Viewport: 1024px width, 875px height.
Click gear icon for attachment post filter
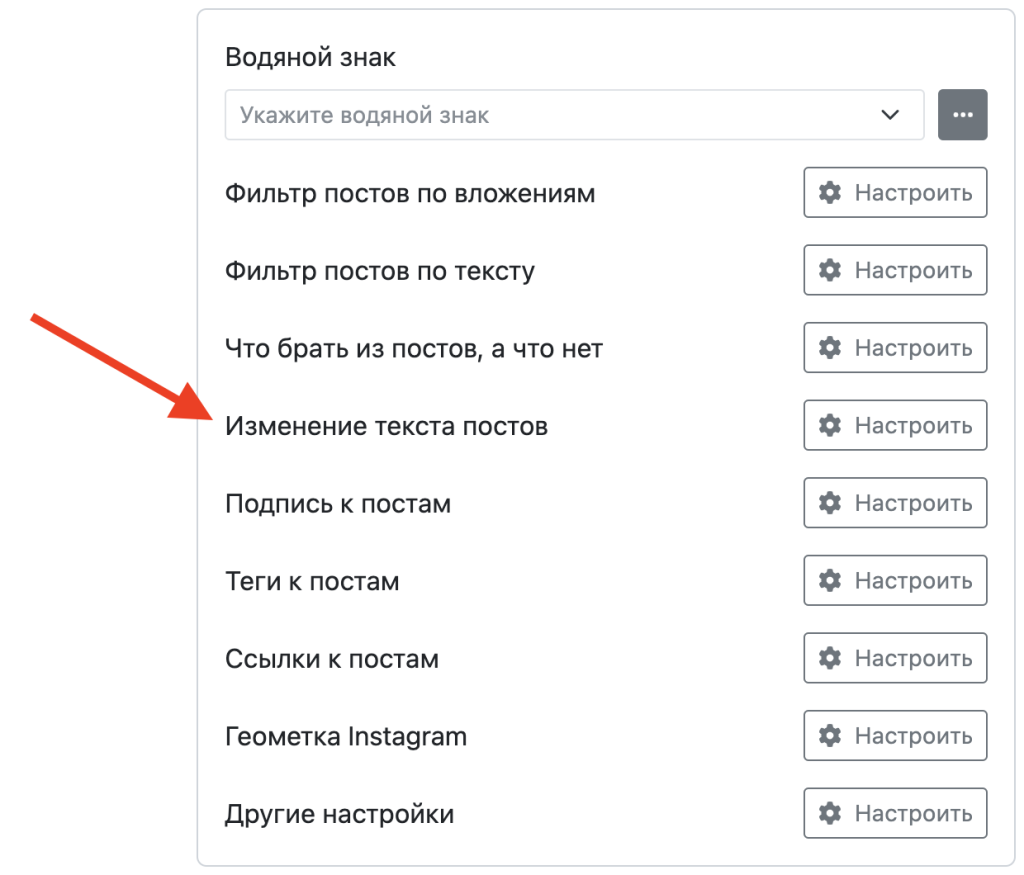pos(830,193)
